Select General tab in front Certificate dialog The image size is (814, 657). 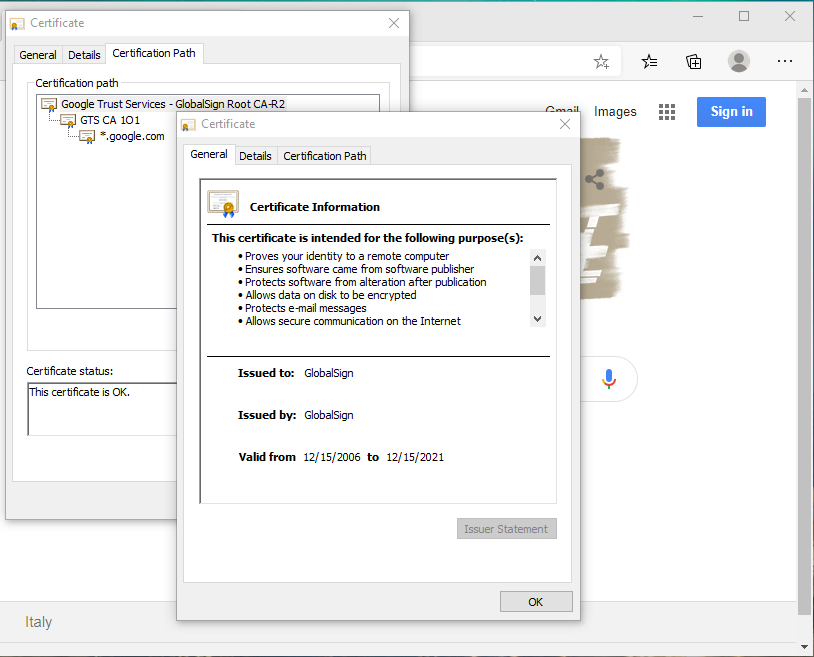pyautogui.click(x=209, y=154)
